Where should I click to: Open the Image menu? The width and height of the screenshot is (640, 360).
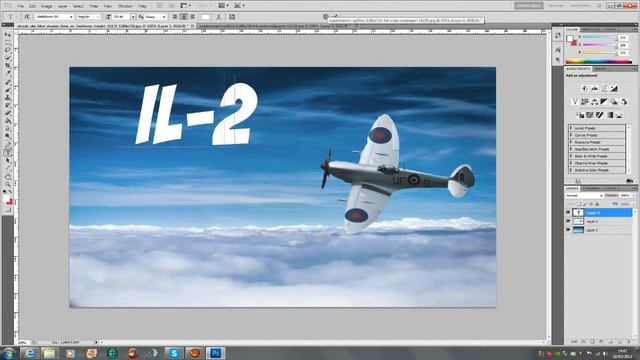click(47, 6)
